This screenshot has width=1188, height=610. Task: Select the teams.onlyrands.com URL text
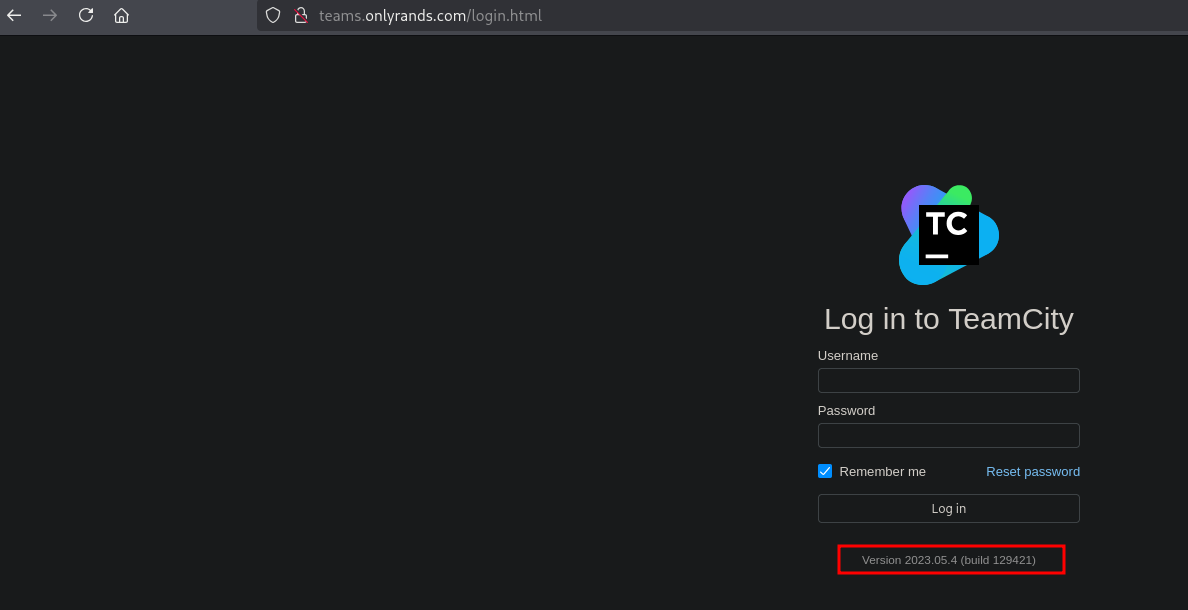(x=430, y=16)
